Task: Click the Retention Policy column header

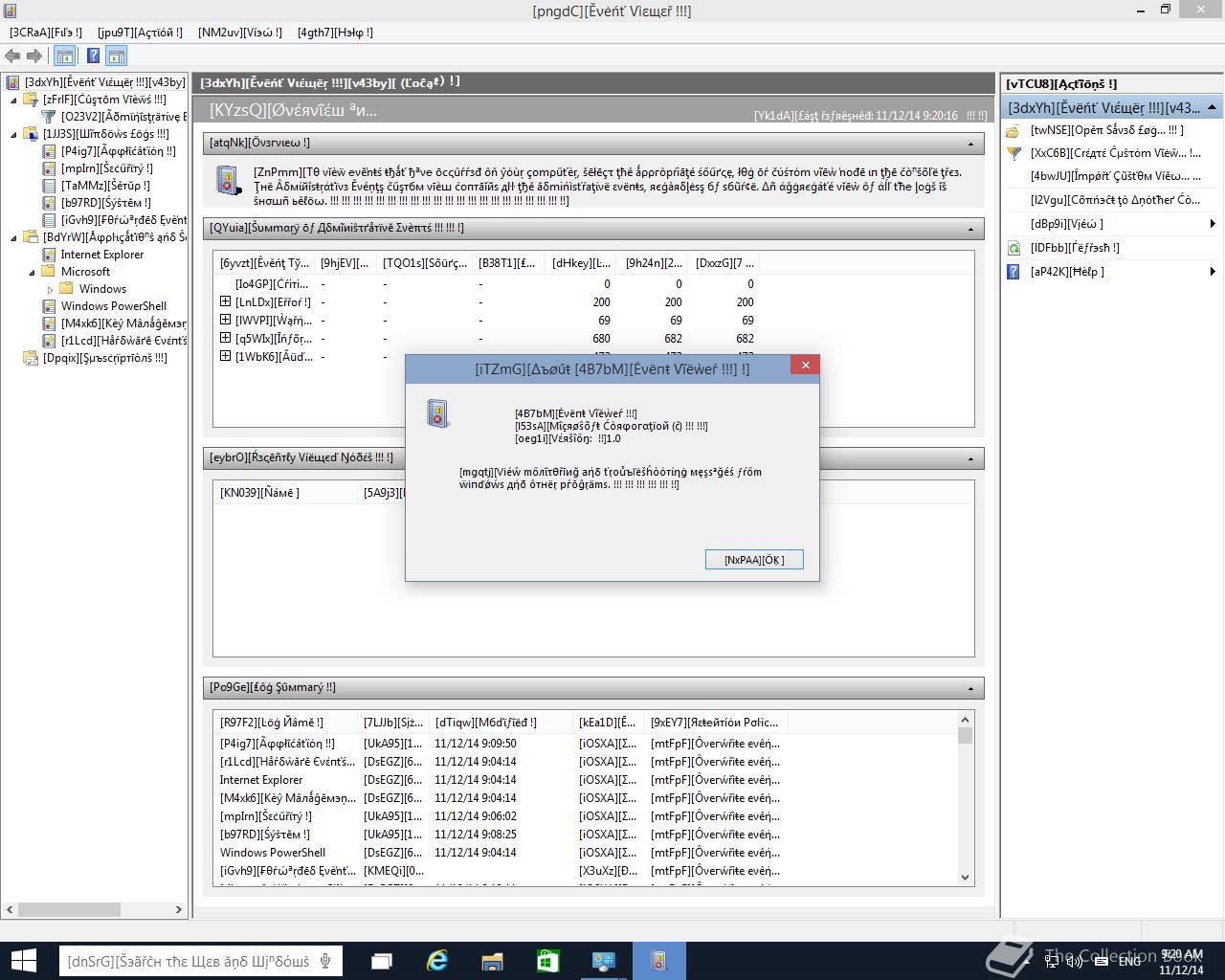Action: 716,723
